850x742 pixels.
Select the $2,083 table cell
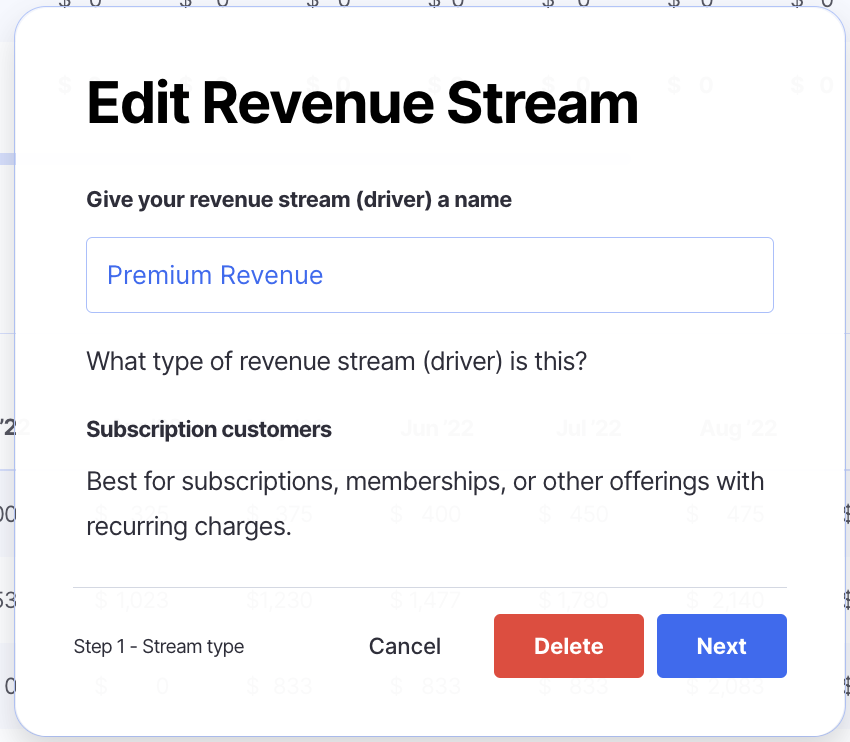tap(727, 687)
